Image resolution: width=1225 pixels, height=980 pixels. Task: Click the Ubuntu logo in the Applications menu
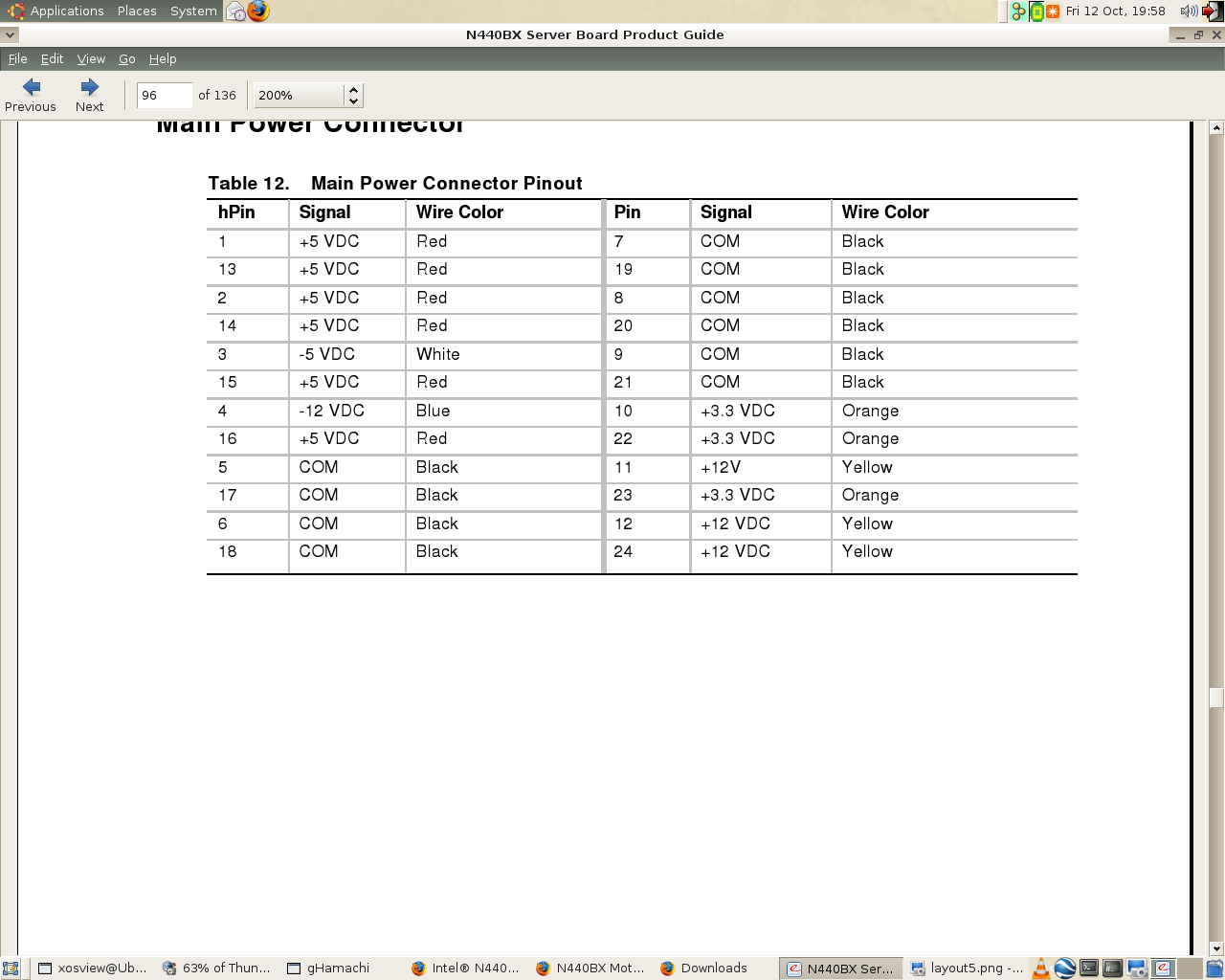click(x=15, y=11)
